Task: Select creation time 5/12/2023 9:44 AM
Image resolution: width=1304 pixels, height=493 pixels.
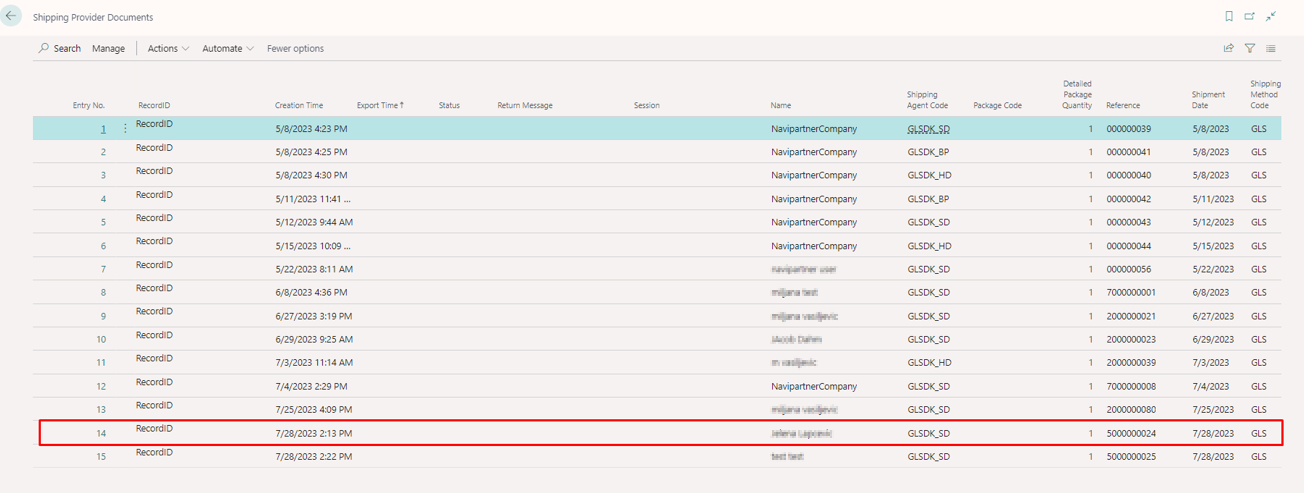Action: [x=313, y=222]
